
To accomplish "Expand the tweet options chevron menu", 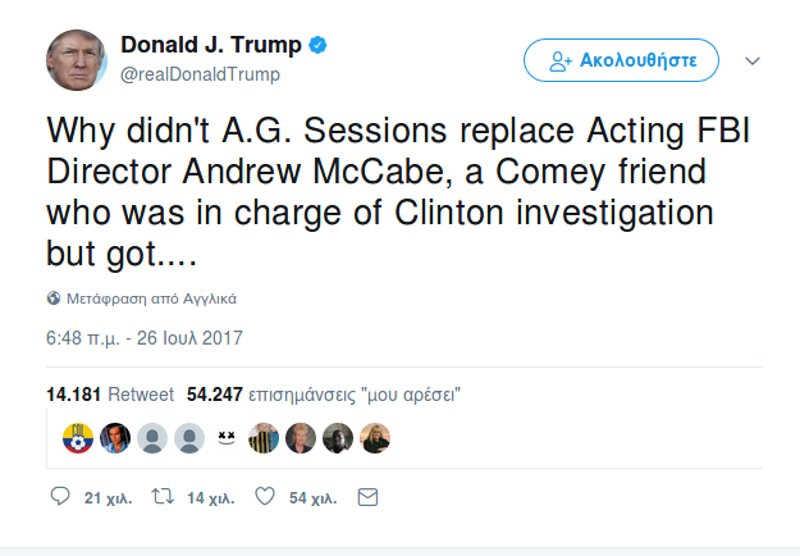I will click(x=753, y=61).
